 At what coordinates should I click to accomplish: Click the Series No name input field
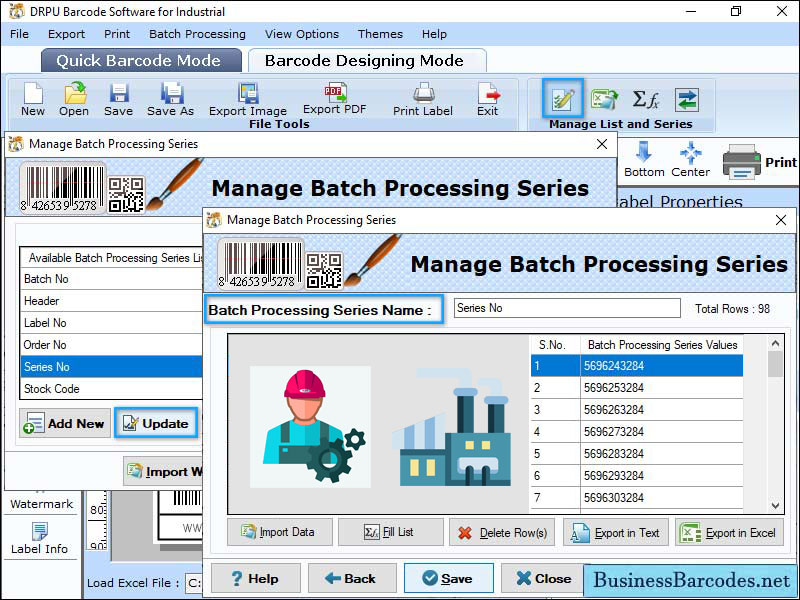pos(567,308)
